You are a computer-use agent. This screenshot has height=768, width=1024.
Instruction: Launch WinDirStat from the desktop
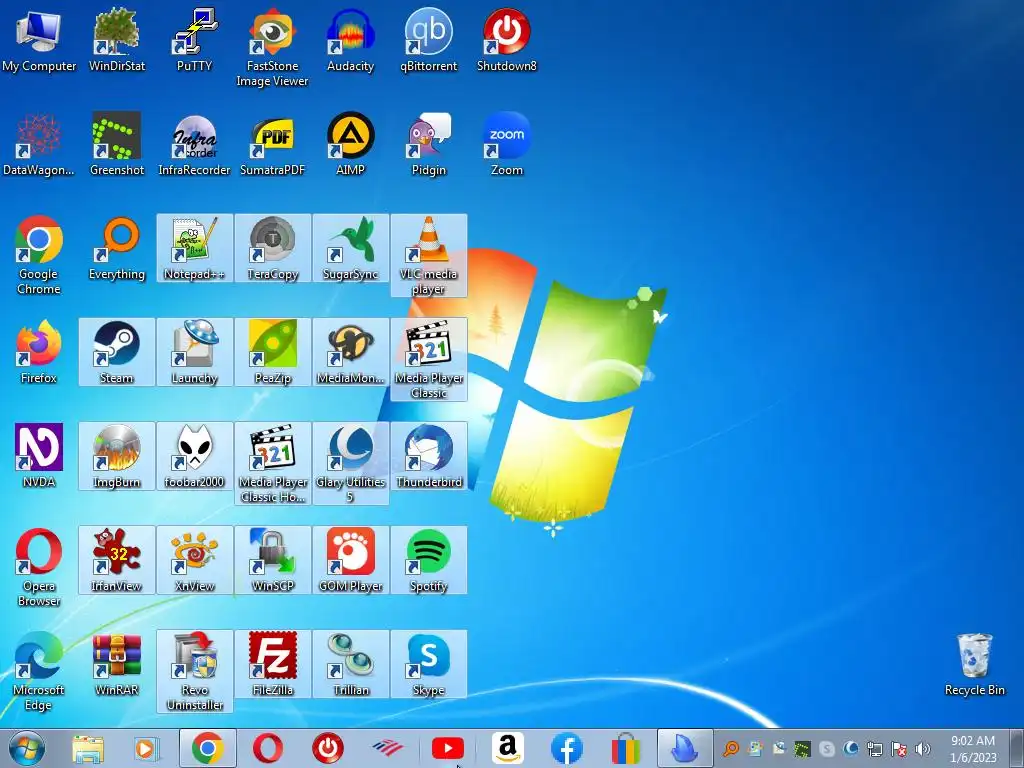point(117,39)
